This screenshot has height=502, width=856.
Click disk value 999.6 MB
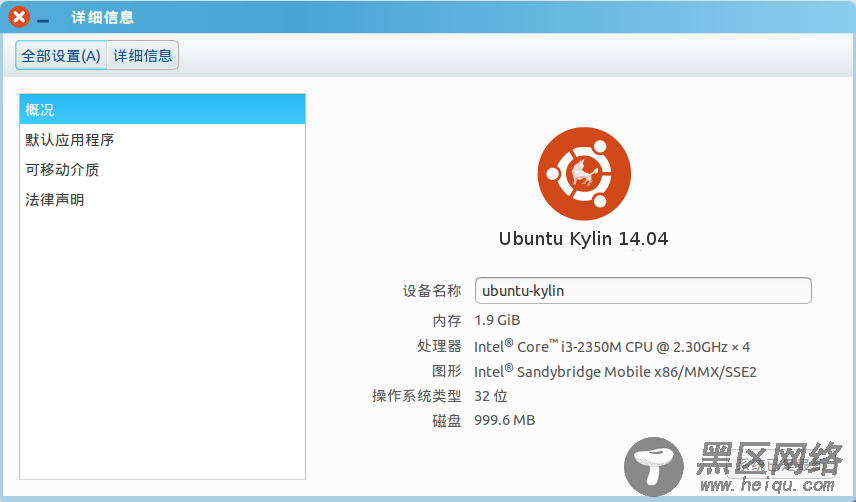tap(504, 420)
